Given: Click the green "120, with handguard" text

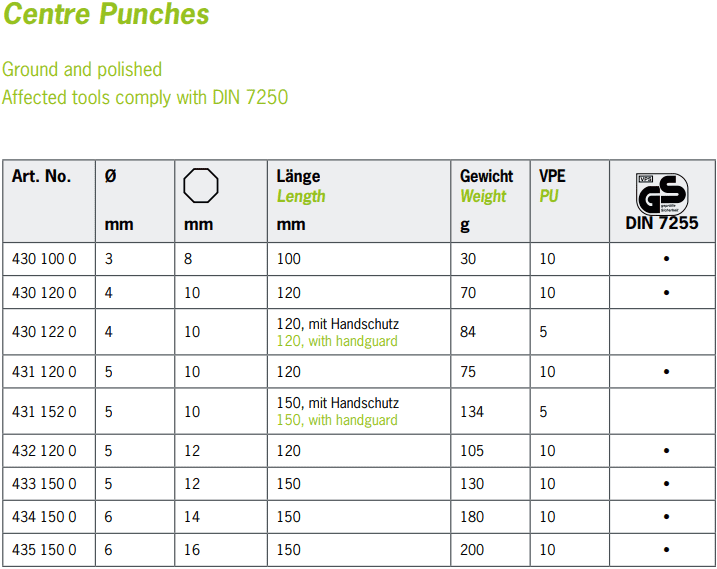Looking at the screenshot, I should (x=337, y=341).
